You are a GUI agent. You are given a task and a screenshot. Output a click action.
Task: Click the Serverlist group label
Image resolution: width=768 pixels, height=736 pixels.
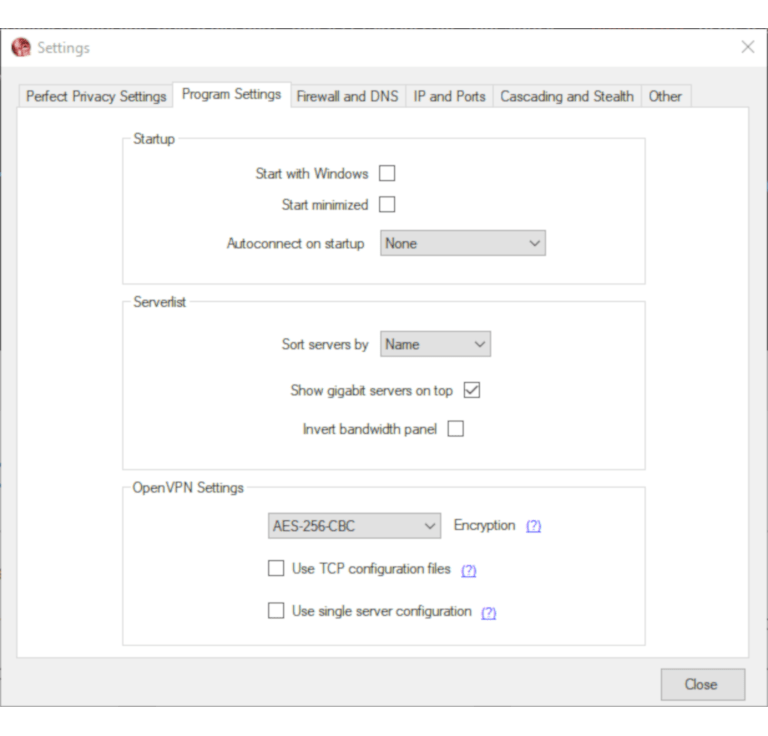click(x=160, y=302)
